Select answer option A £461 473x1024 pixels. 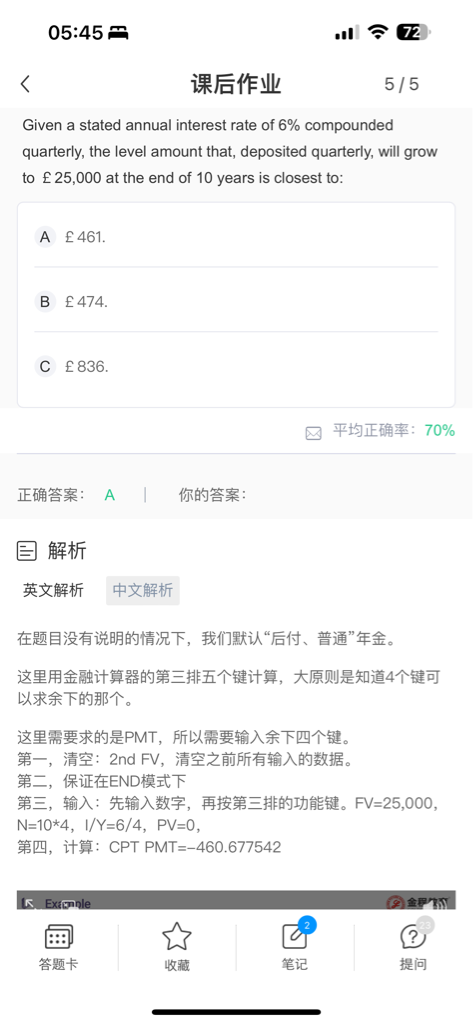pyautogui.click(x=236, y=236)
